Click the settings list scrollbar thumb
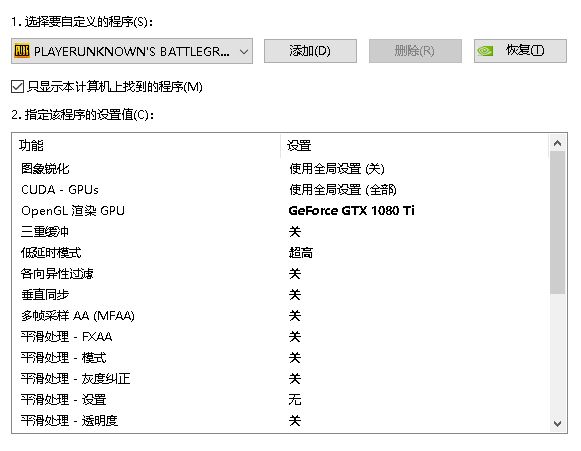The width and height of the screenshot is (581, 451). tap(558, 223)
